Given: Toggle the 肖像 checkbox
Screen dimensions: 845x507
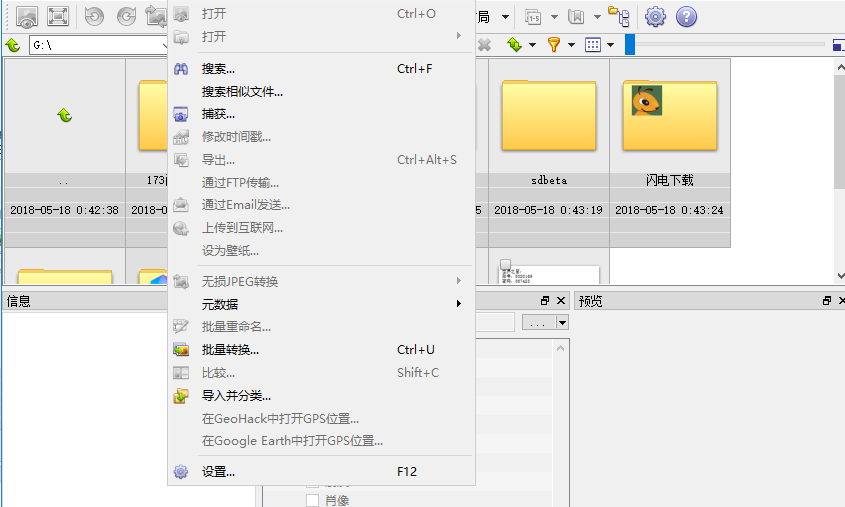Looking at the screenshot, I should click(313, 500).
